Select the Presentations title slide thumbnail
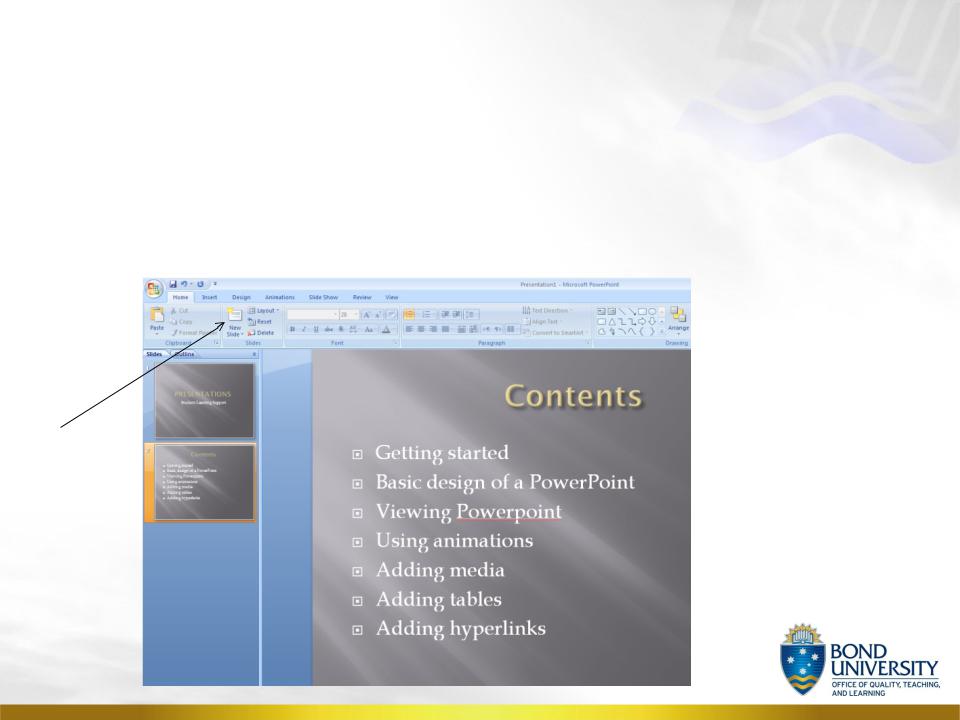 [x=204, y=401]
